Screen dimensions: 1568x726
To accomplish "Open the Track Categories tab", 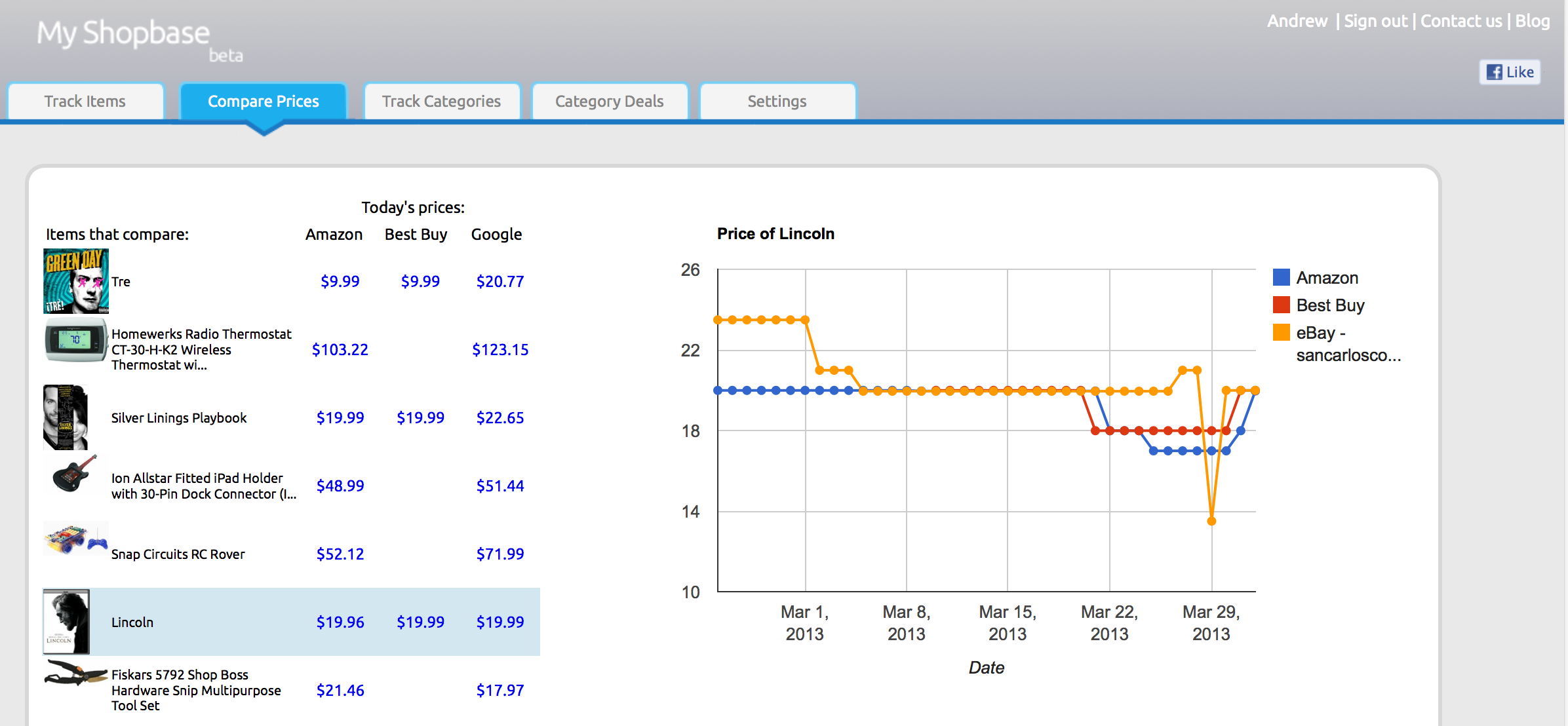I will [441, 102].
